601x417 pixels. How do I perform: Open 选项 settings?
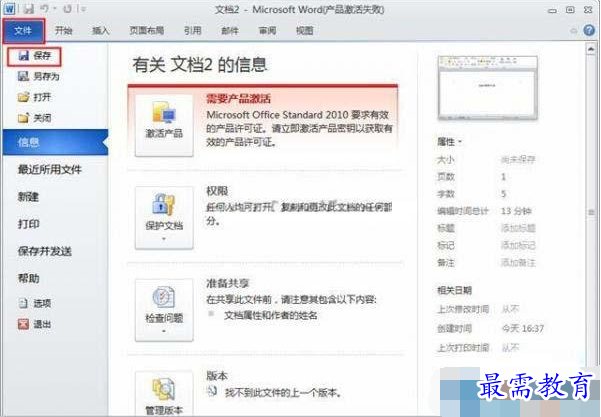34,303
